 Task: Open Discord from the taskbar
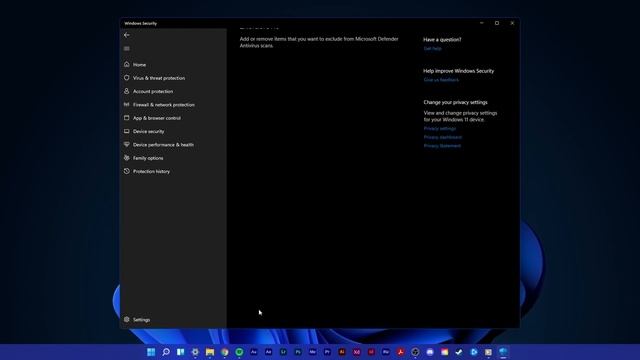tap(430, 352)
